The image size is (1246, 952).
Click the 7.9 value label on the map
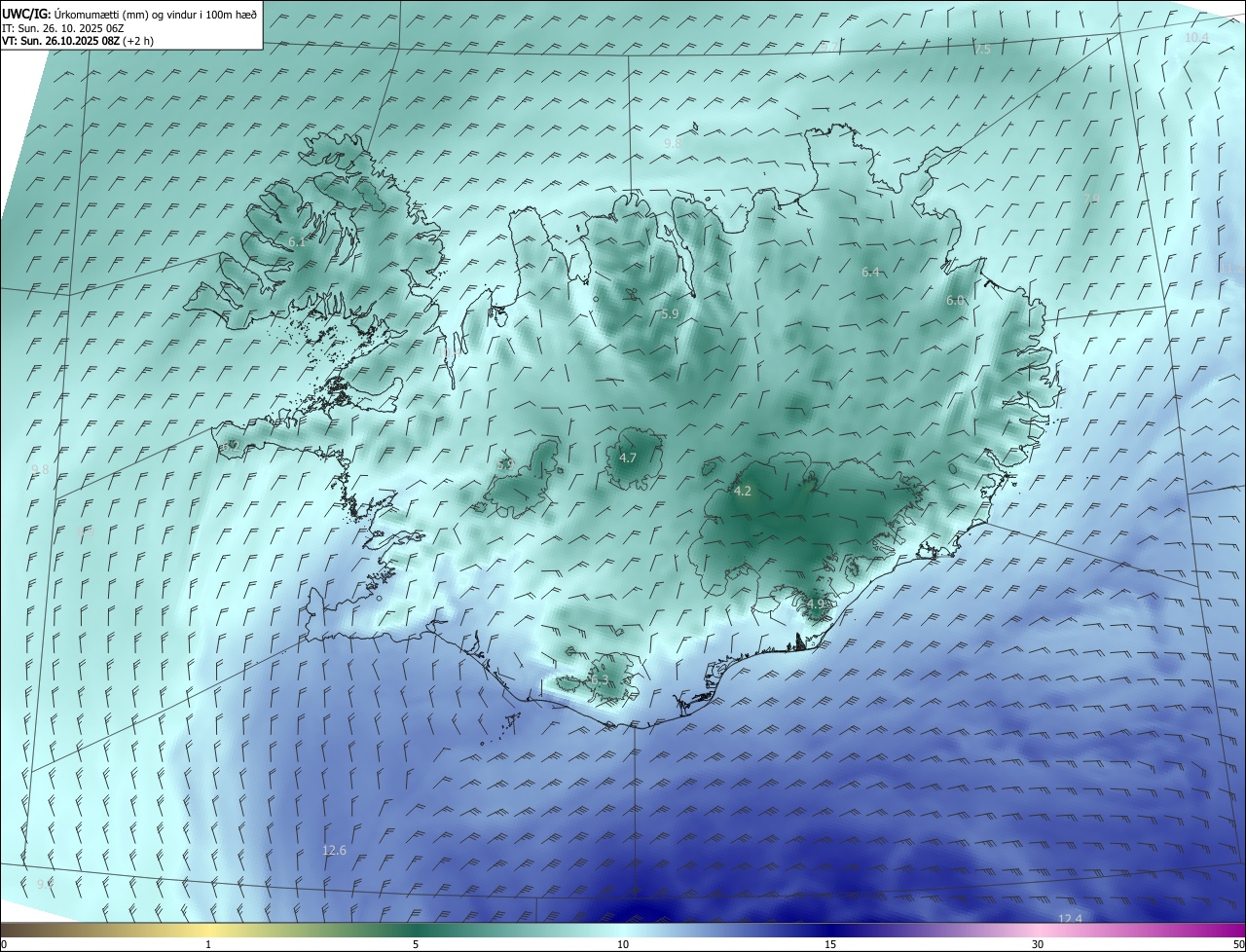1091,198
